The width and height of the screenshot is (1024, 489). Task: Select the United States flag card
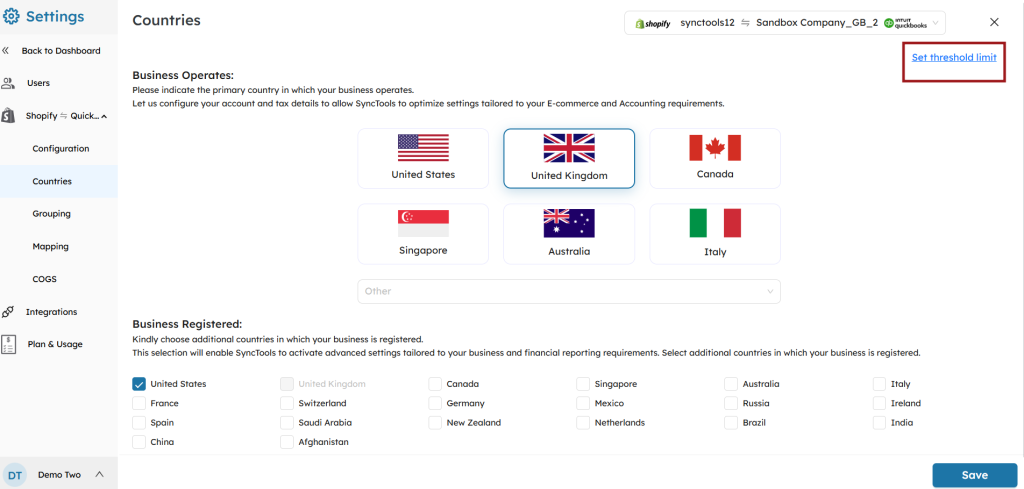coord(423,158)
